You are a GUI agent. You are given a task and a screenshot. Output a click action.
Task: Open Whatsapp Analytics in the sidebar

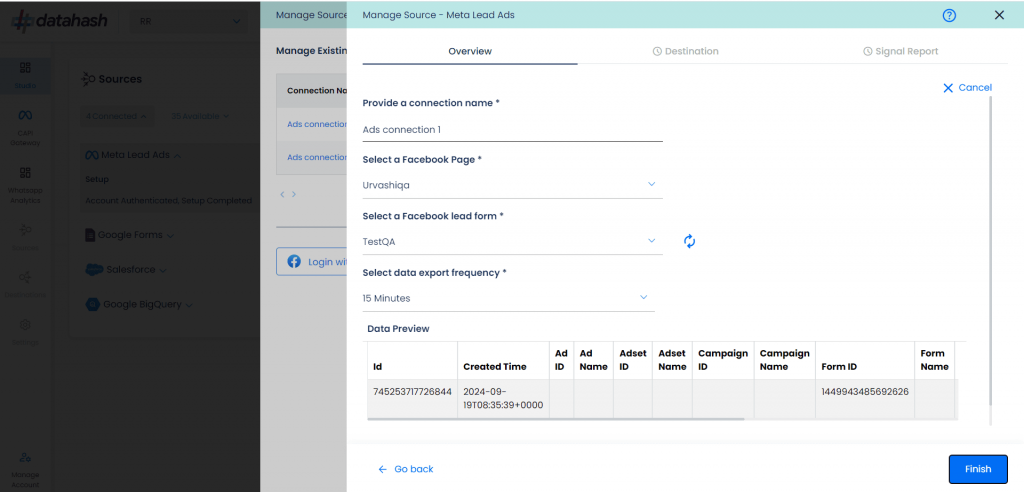coord(25,185)
